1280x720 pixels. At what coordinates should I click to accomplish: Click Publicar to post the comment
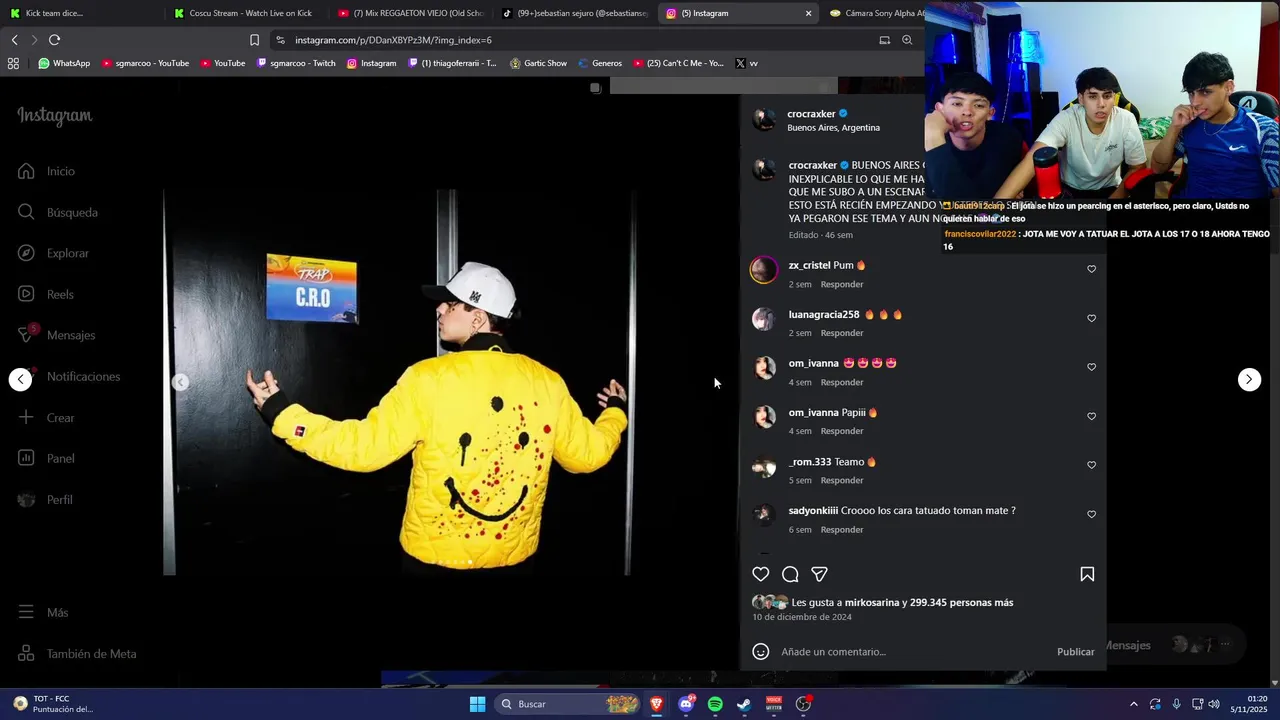(x=1075, y=652)
